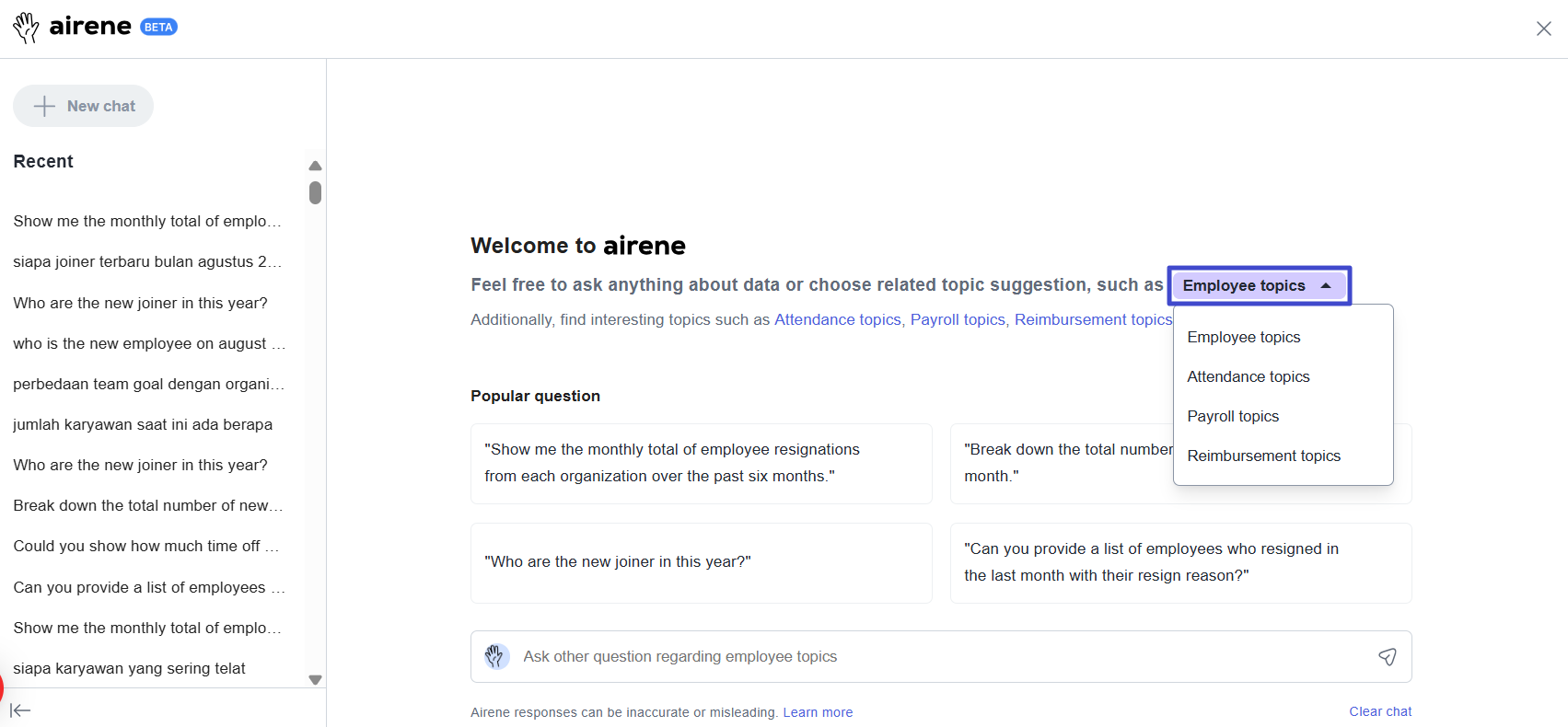1568x727 pixels.
Task: Open the Payroll topics link in the subtitle
Action: (957, 319)
